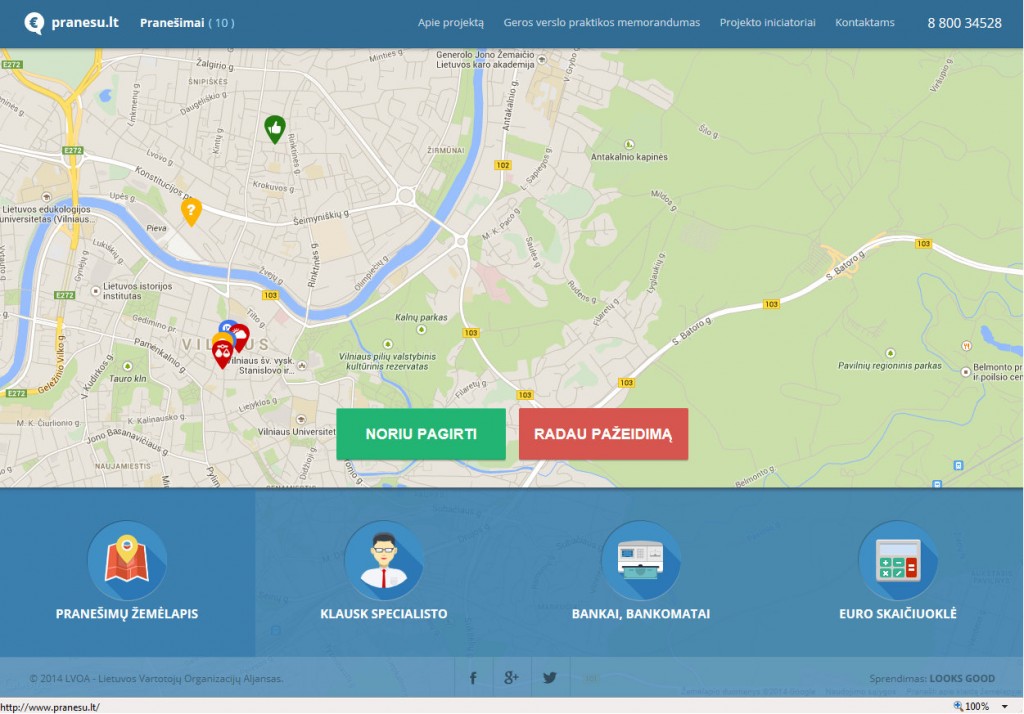Click the BANKAI, BANKOMATAI label
Screen dimensions: 1024x714
point(641,613)
